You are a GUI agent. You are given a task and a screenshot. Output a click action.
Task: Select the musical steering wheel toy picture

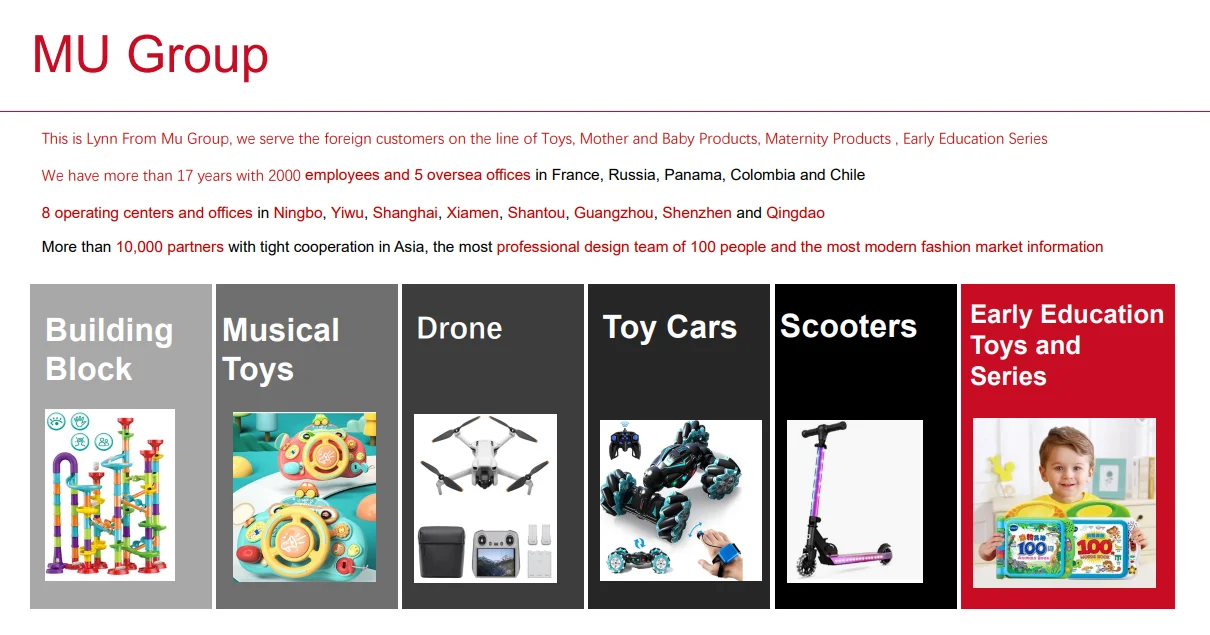(304, 497)
